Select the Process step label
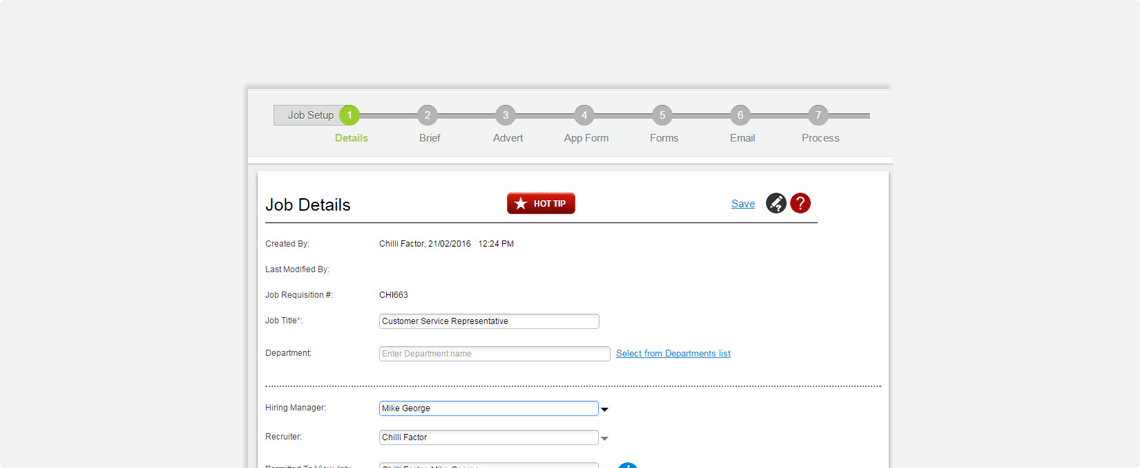 click(820, 138)
